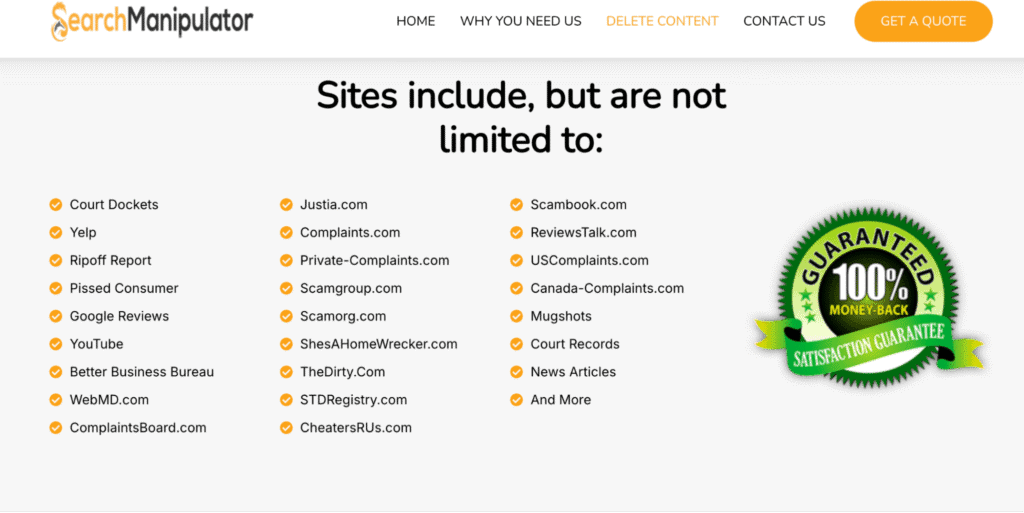This screenshot has width=1024, height=513.
Task: Click the 100% Money-Back Guaranteed badge
Action: [869, 297]
